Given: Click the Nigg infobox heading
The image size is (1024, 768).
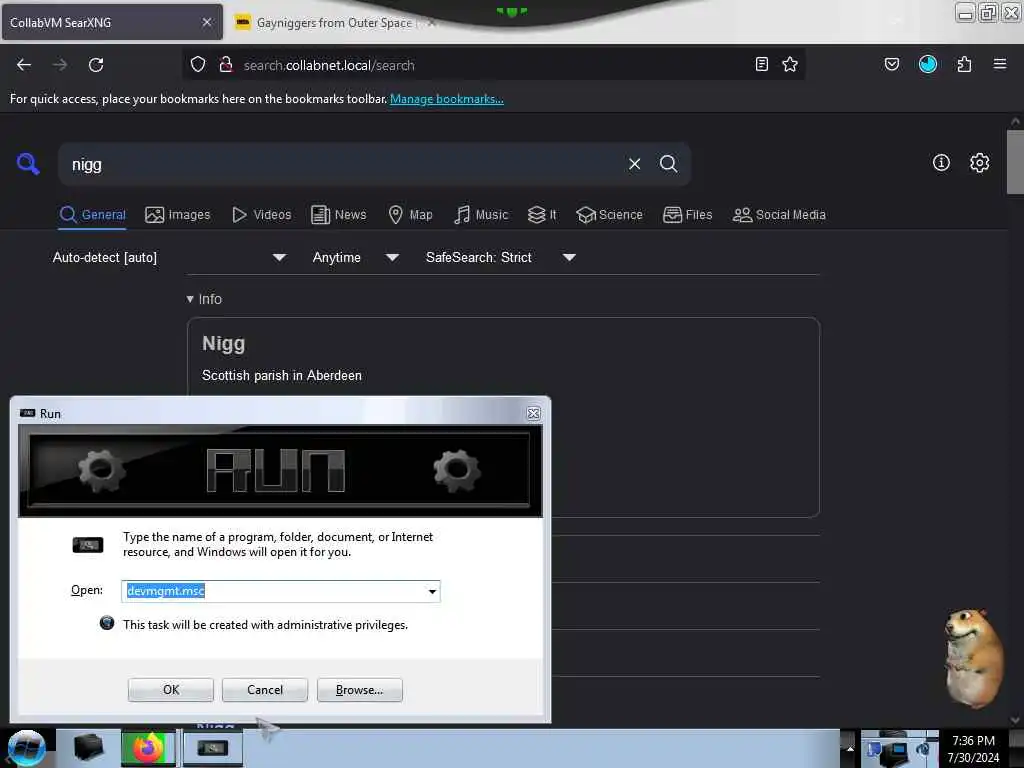Looking at the screenshot, I should pyautogui.click(x=223, y=344).
